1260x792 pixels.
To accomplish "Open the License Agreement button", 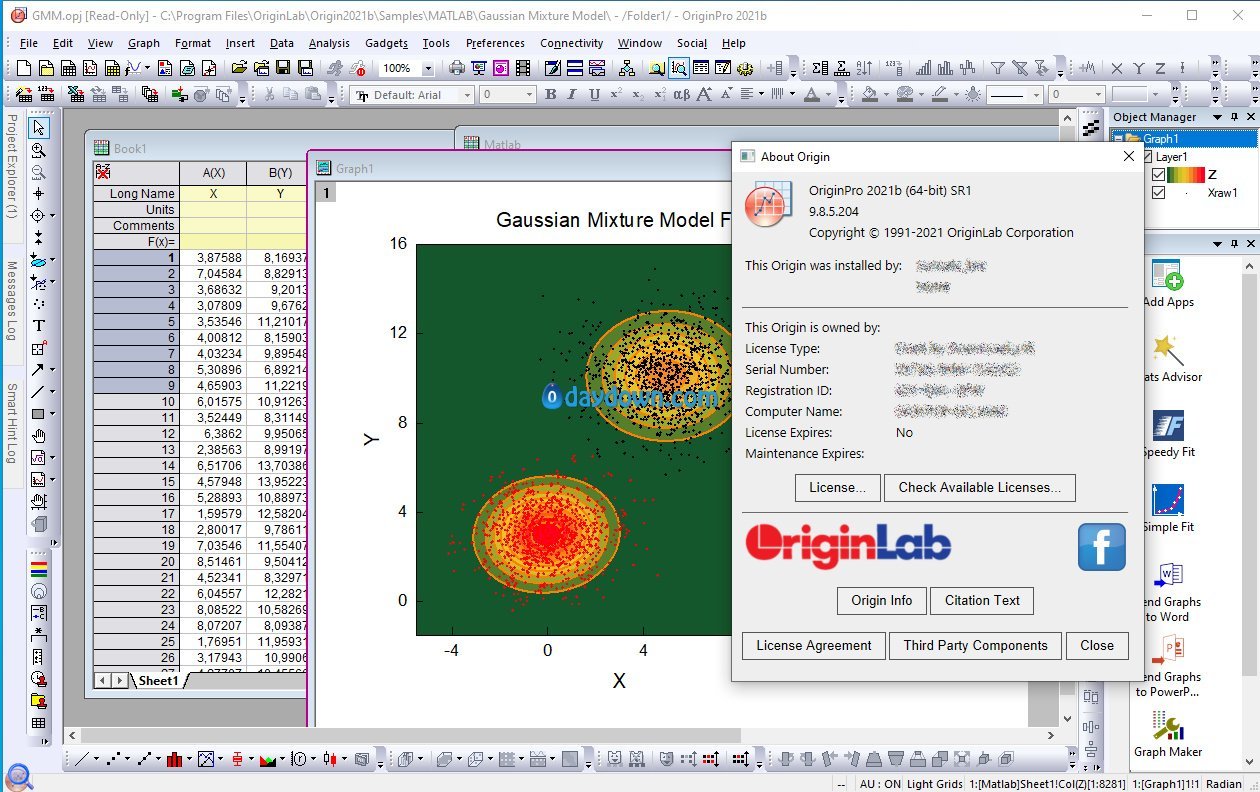I will 813,645.
